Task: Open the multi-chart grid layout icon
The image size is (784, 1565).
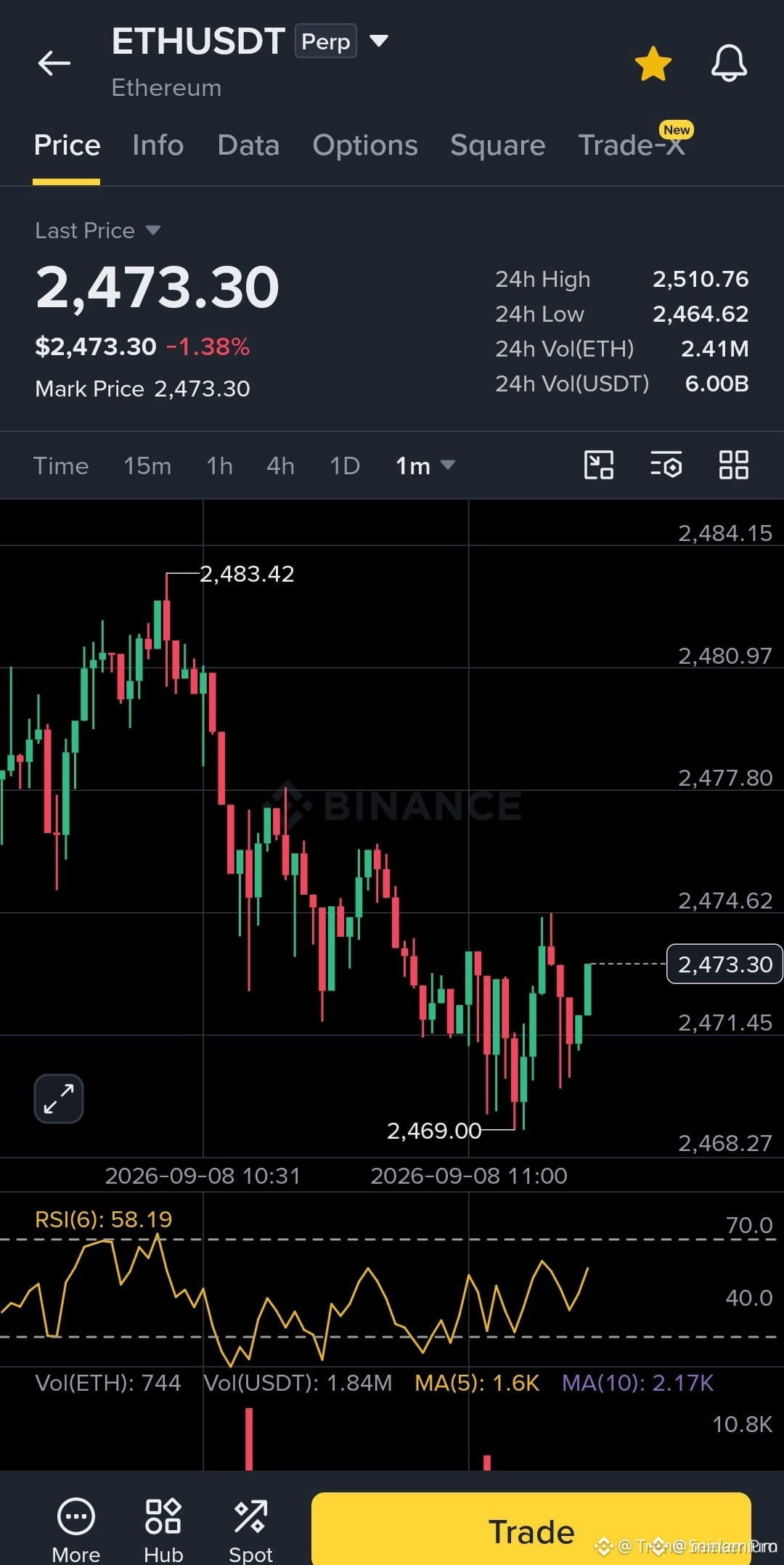Action: (734, 465)
